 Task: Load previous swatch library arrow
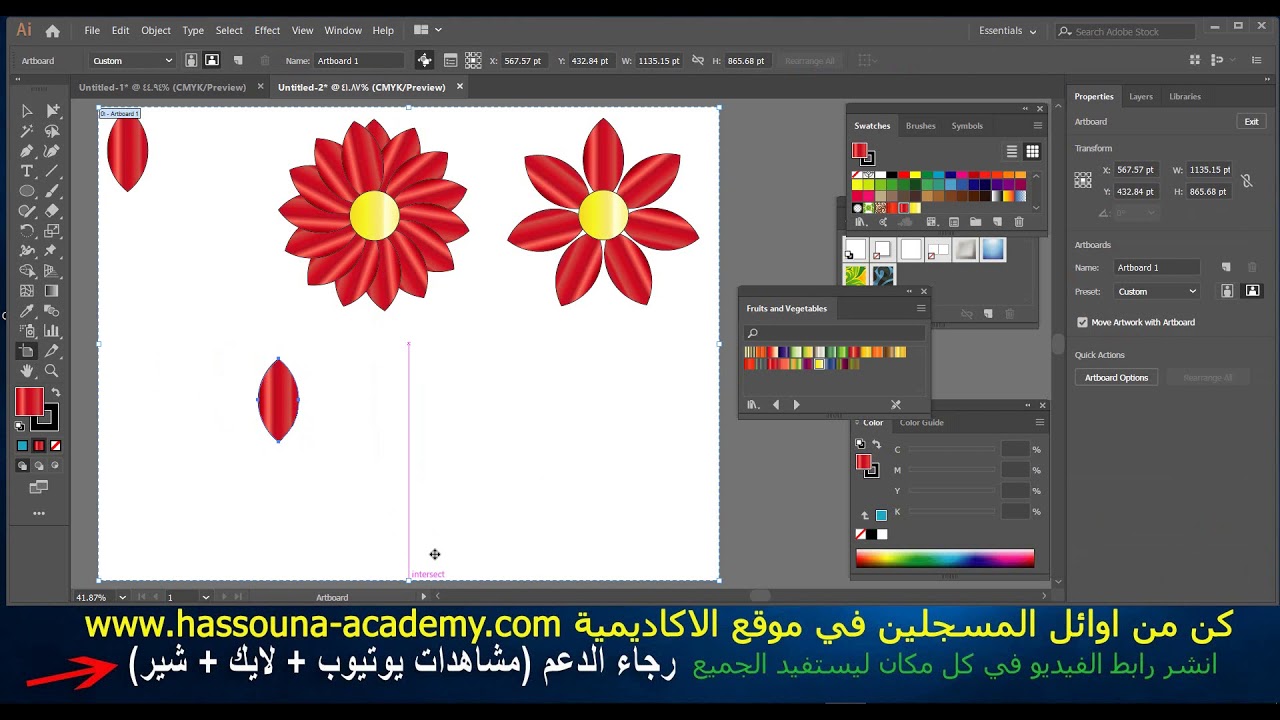(776, 405)
